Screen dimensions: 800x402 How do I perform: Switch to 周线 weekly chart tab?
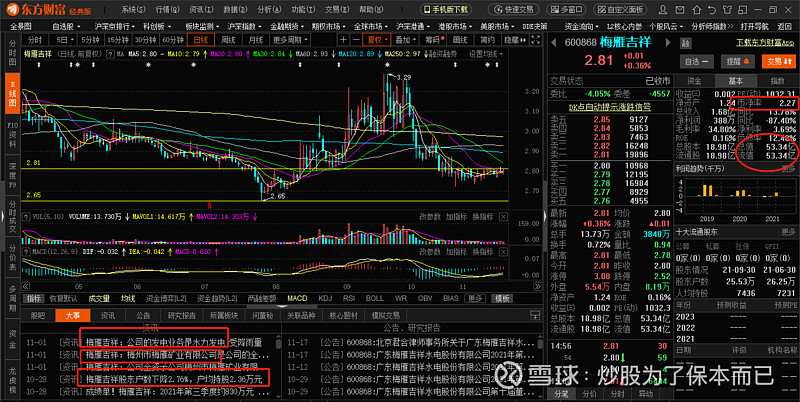[229, 40]
